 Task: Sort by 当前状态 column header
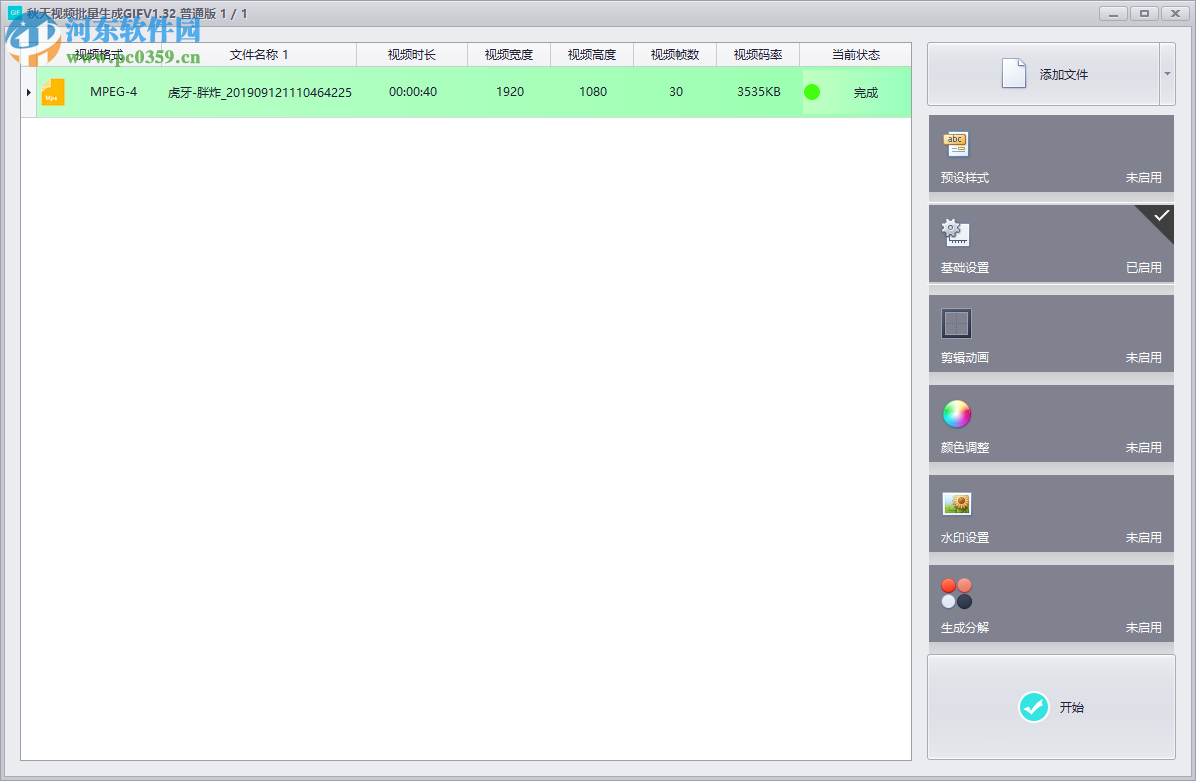point(856,55)
